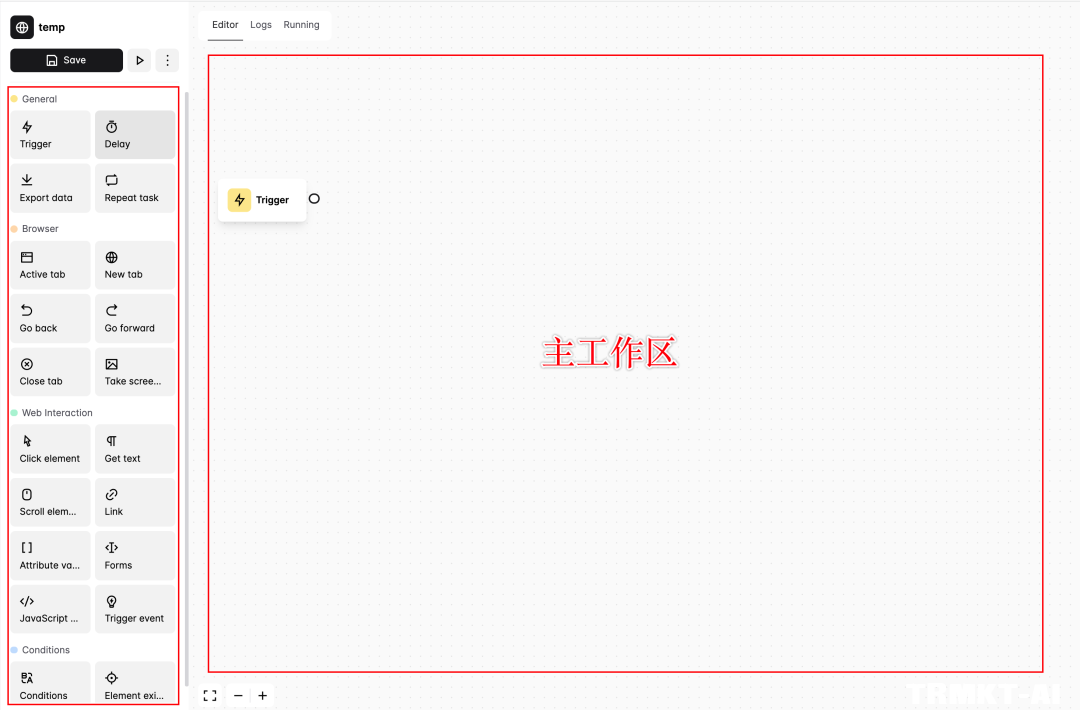
Task: Pick the Forms block
Action: (135, 556)
